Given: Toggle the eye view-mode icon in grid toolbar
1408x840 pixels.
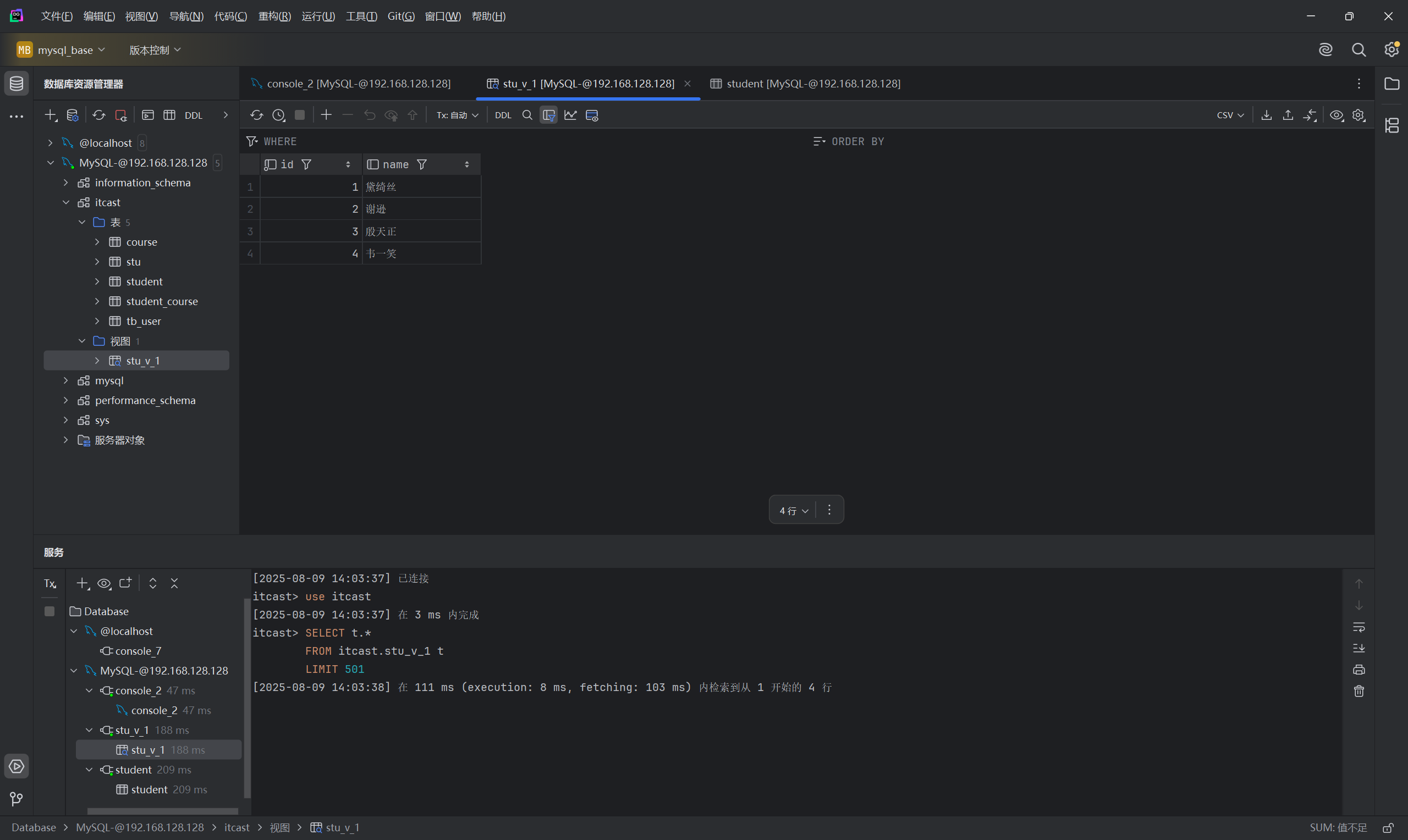Looking at the screenshot, I should 1336,115.
